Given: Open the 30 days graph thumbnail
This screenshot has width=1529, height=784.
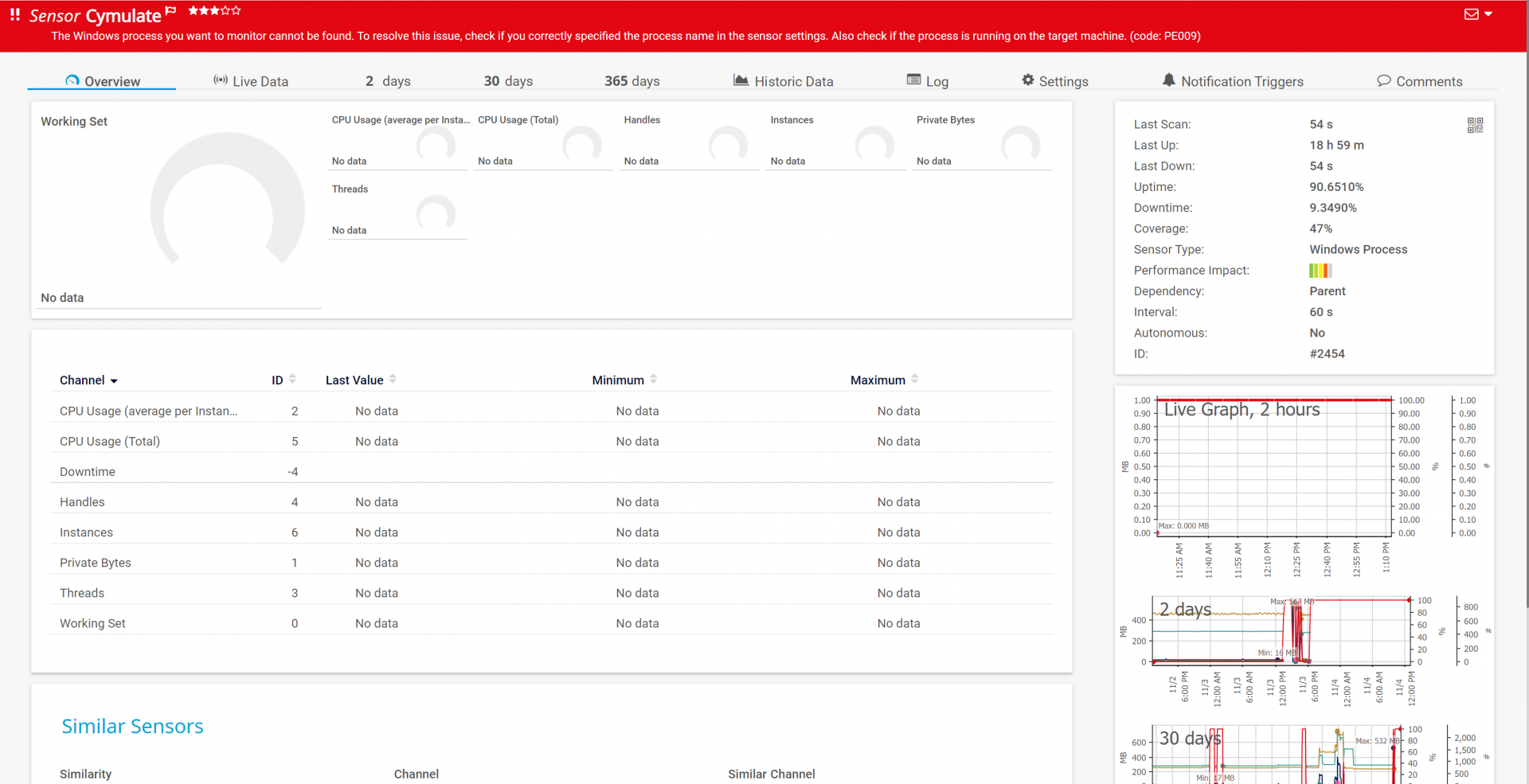Looking at the screenshot, I should tap(1304, 753).
